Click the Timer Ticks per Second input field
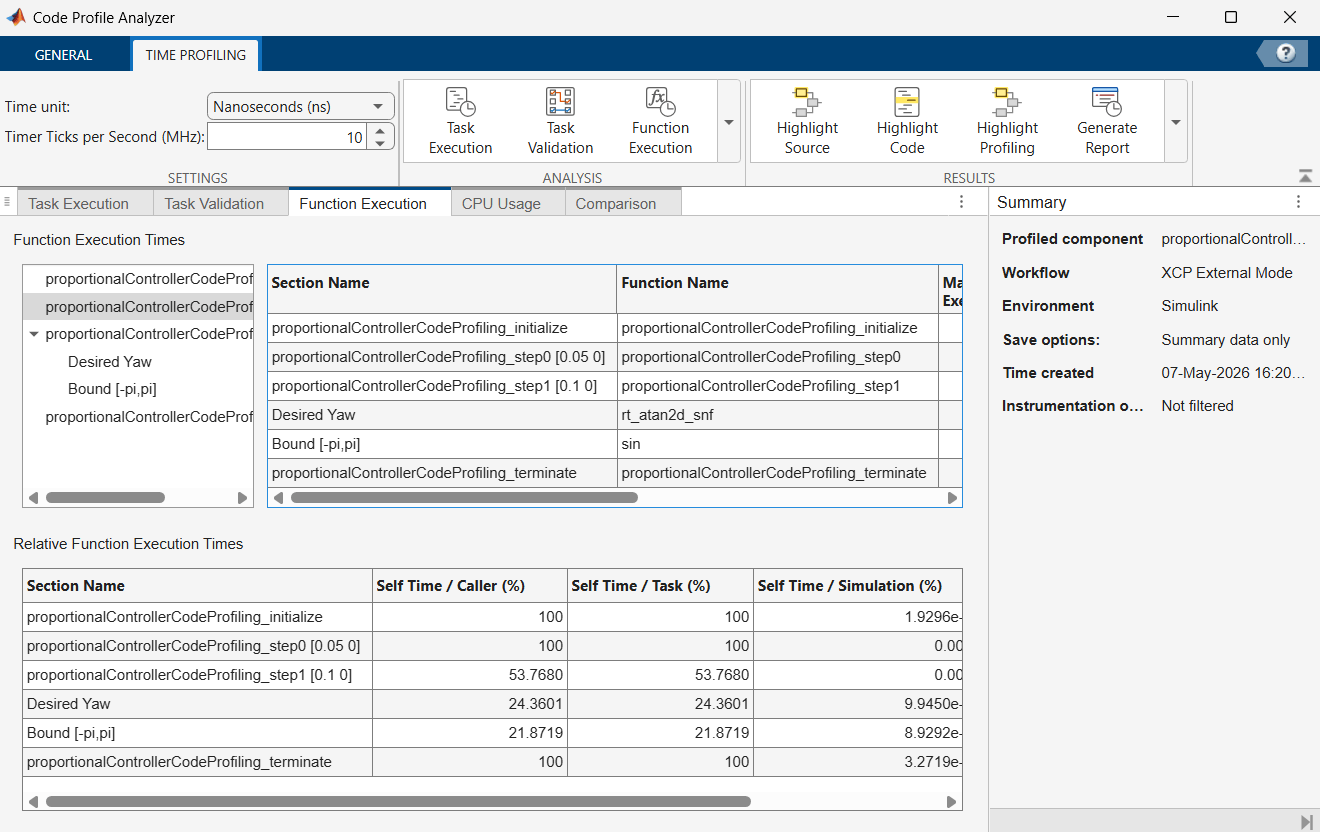This screenshot has width=1320, height=832. (288, 137)
